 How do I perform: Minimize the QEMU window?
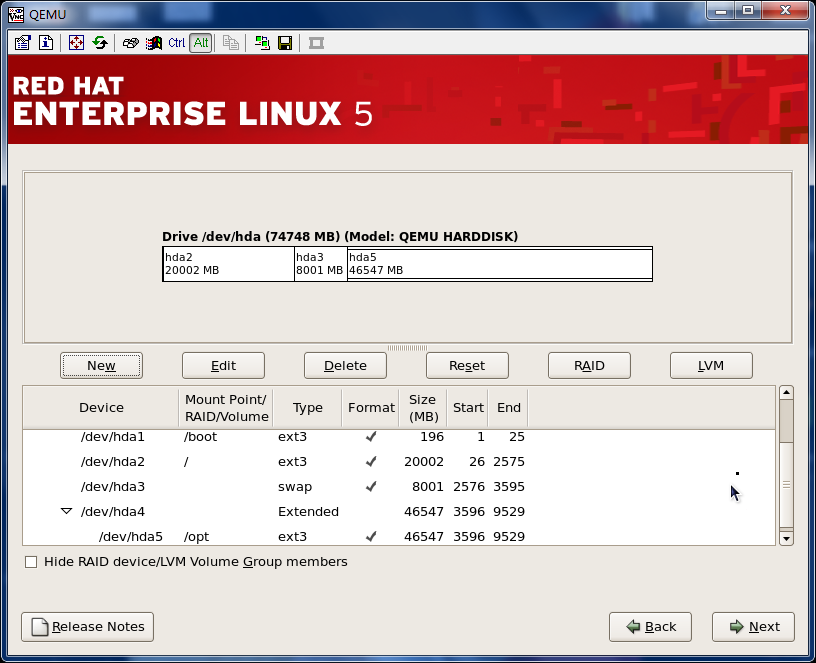[721, 10]
